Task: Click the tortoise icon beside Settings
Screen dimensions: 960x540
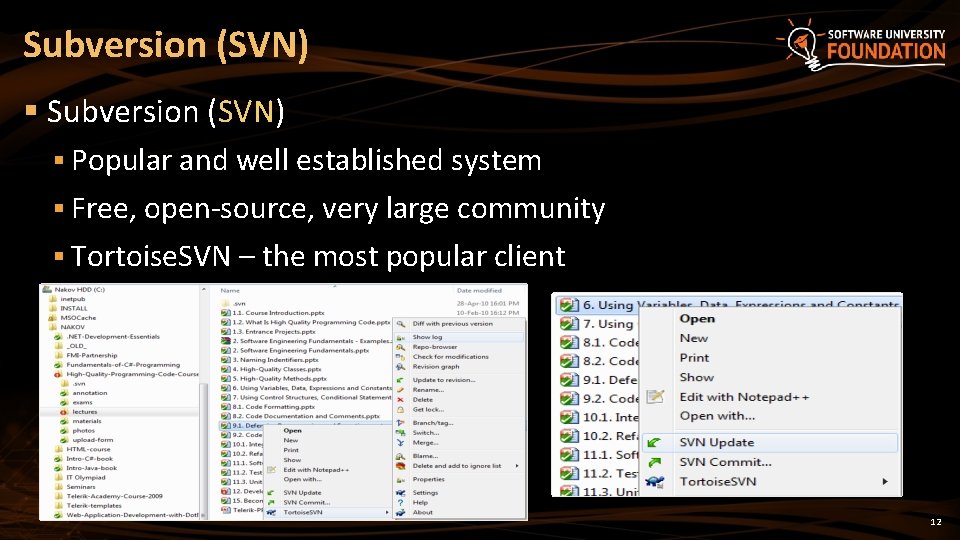Action: coord(400,493)
